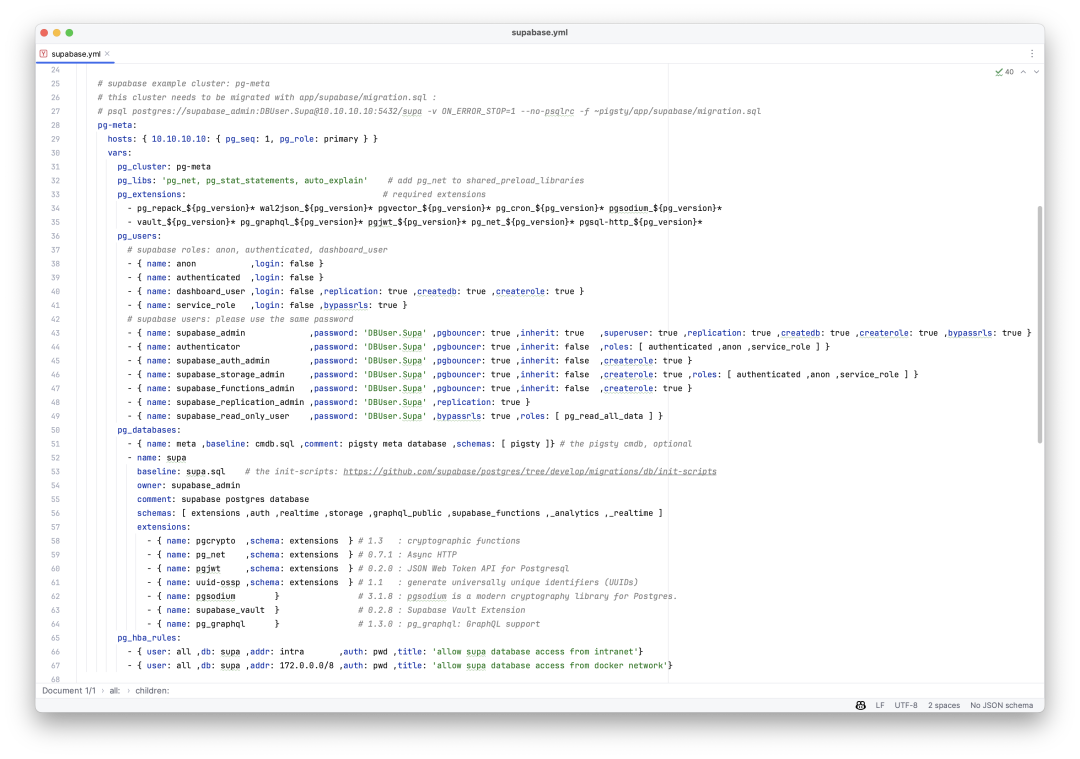Click the YAML file icon on supabase.yml tab
Viewport: 1080px width, 759px height.
pyautogui.click(x=44, y=54)
